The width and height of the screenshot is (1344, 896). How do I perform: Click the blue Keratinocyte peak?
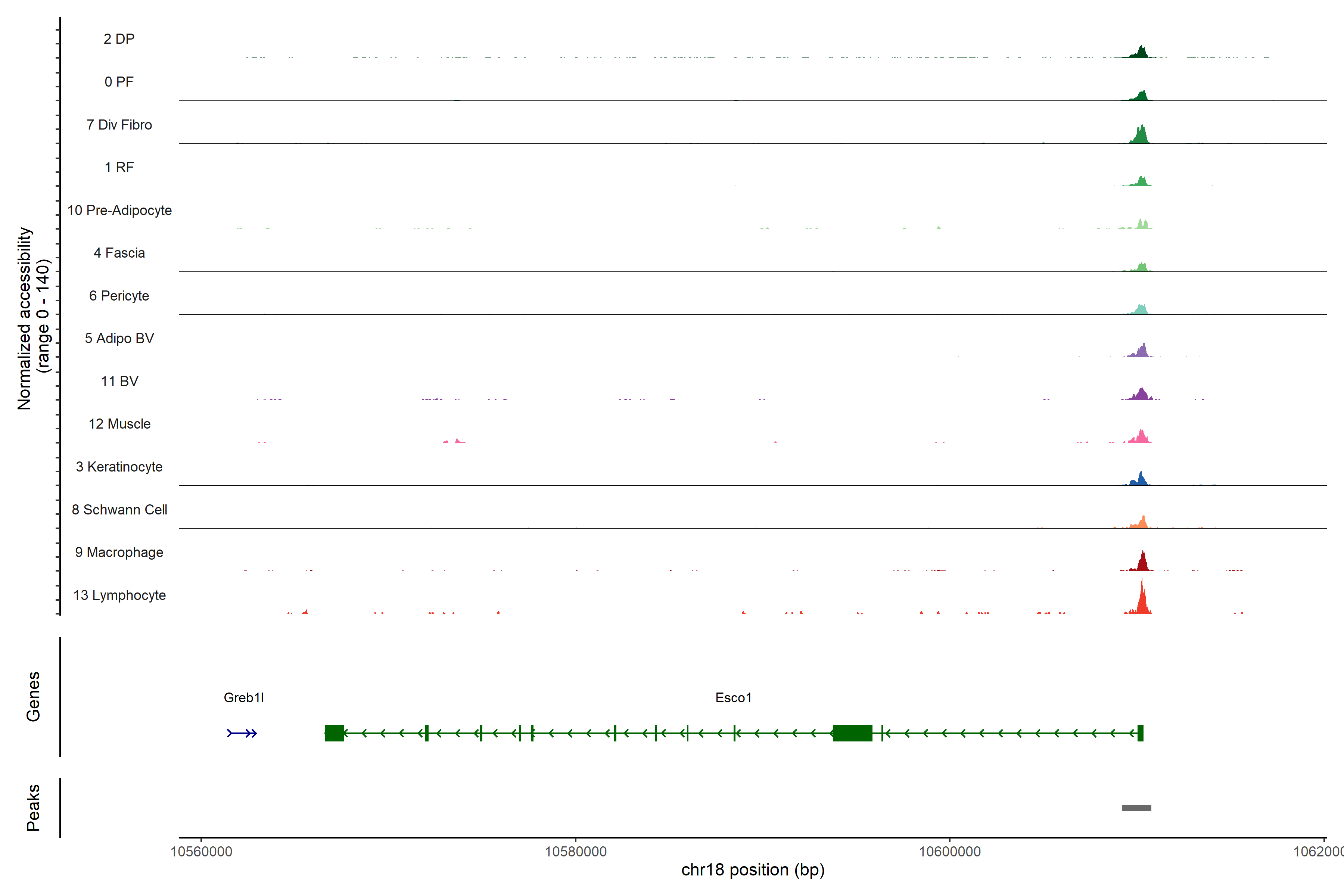tap(1141, 479)
